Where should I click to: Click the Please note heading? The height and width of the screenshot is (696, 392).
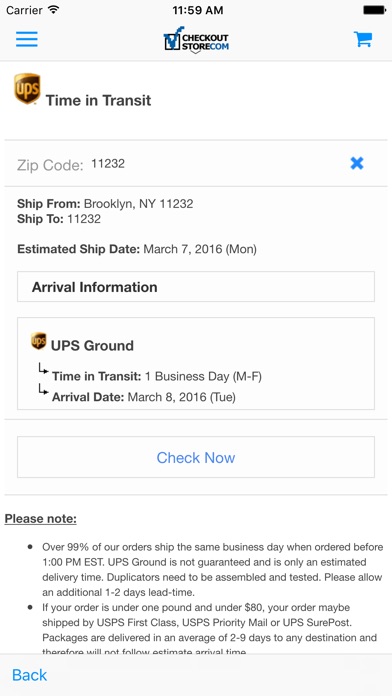(40, 518)
